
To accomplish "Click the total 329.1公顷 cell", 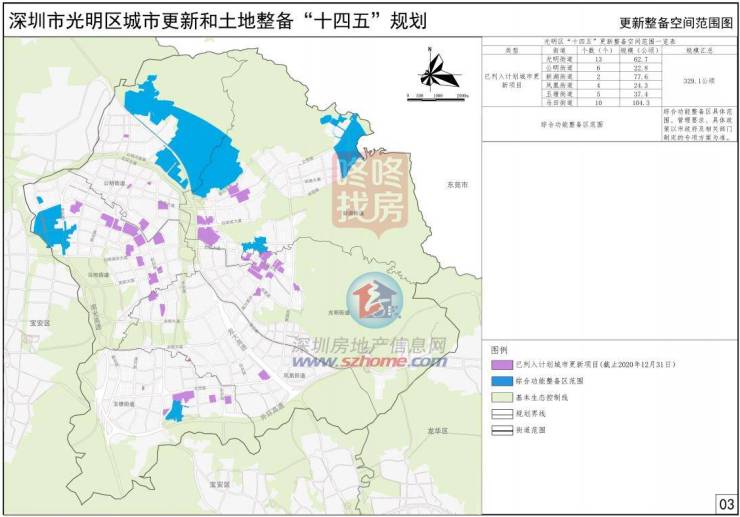I will [x=699, y=81].
